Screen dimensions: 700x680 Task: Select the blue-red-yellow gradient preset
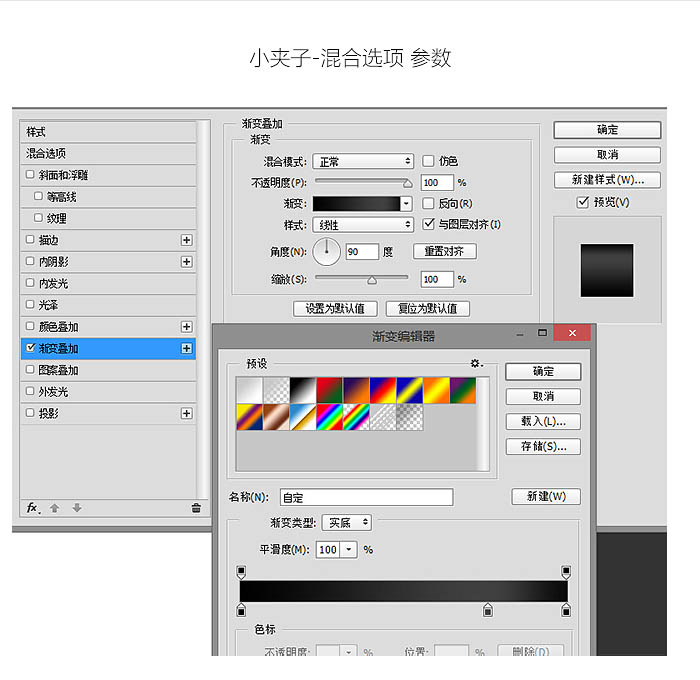pyautogui.click(x=383, y=390)
